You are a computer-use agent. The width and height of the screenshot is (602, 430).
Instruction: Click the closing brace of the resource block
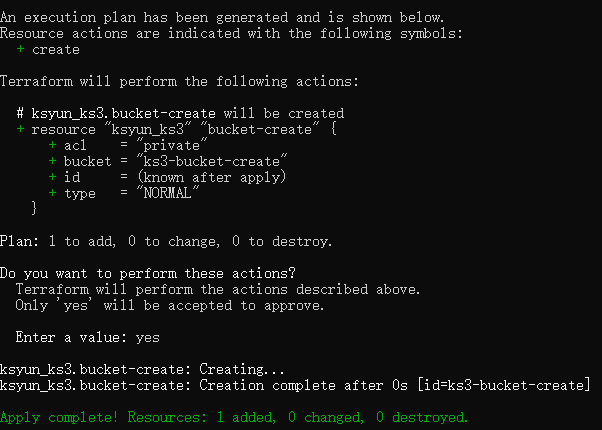(35, 209)
